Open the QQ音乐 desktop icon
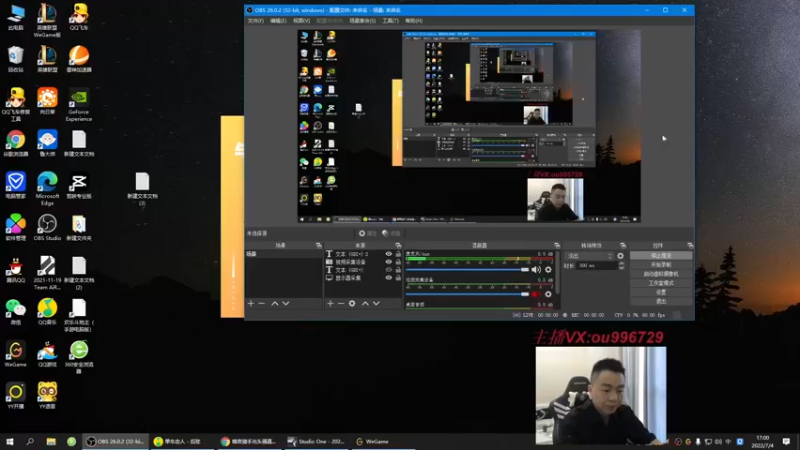Screen dimensions: 800x450 [x=47, y=312]
